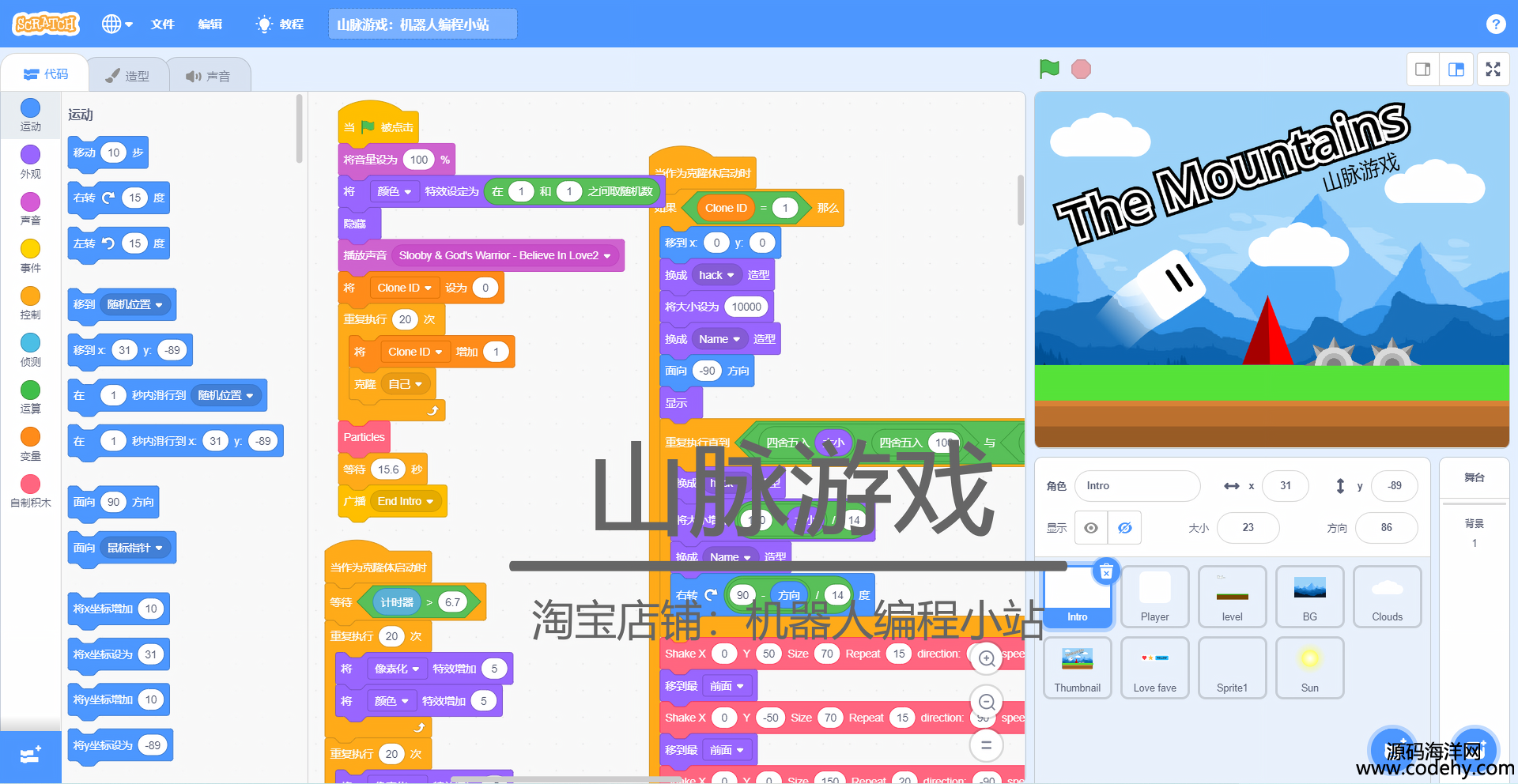Select the Player sprite
Screen dimensions: 1518x784
coord(1154,597)
